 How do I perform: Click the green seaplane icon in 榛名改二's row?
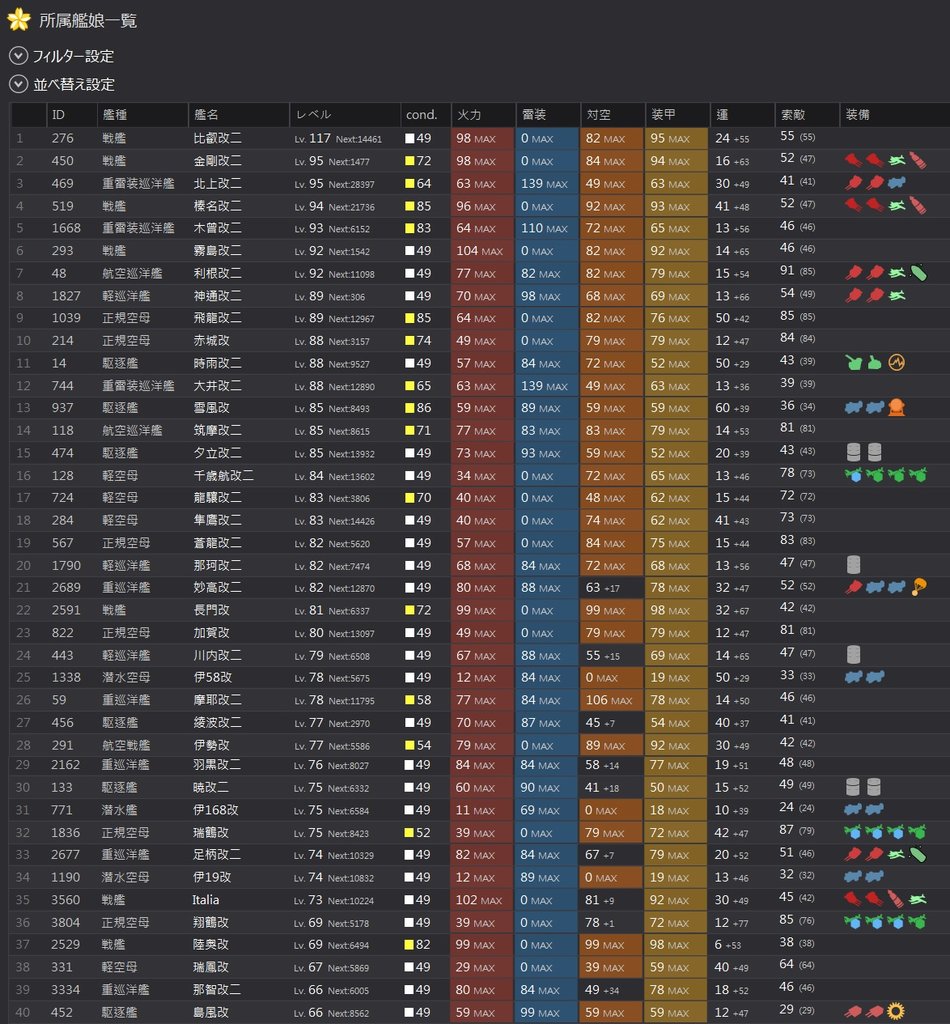tap(896, 206)
